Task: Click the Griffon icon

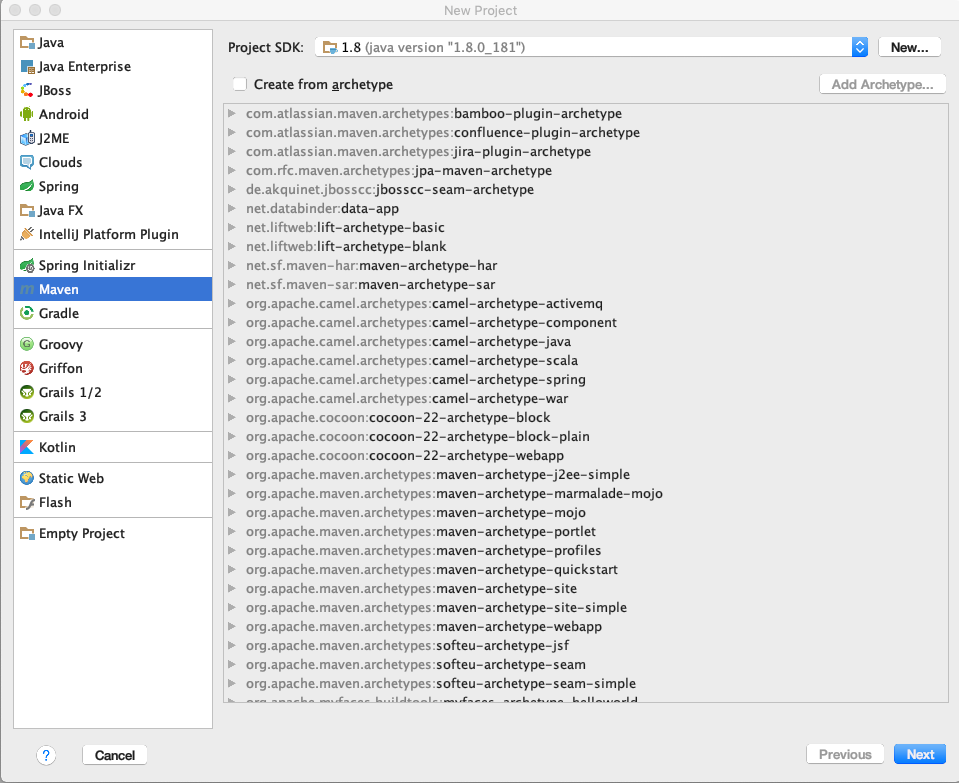Action: point(27,368)
